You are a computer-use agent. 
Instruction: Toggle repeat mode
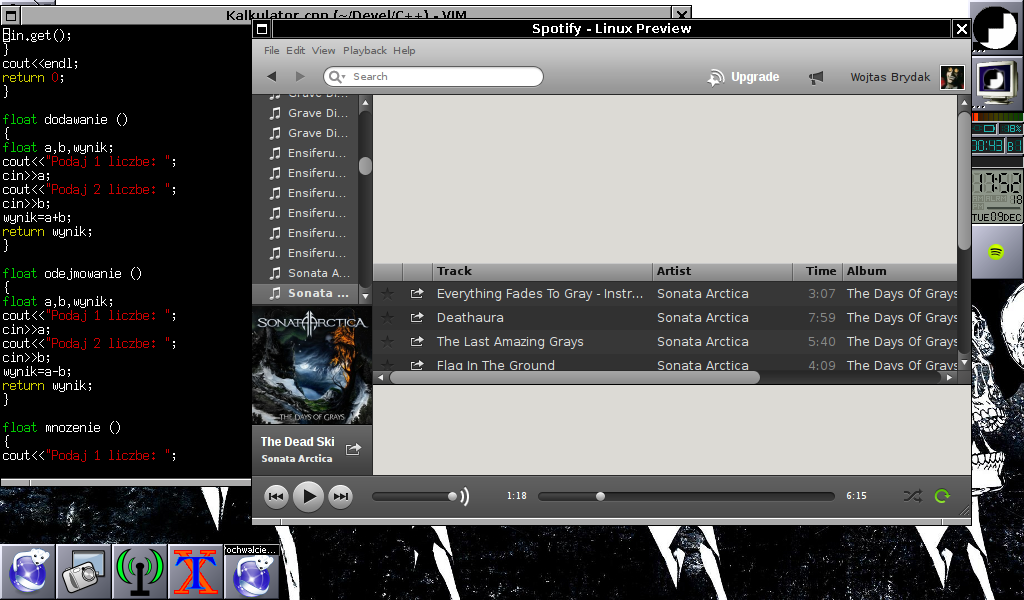click(x=942, y=496)
